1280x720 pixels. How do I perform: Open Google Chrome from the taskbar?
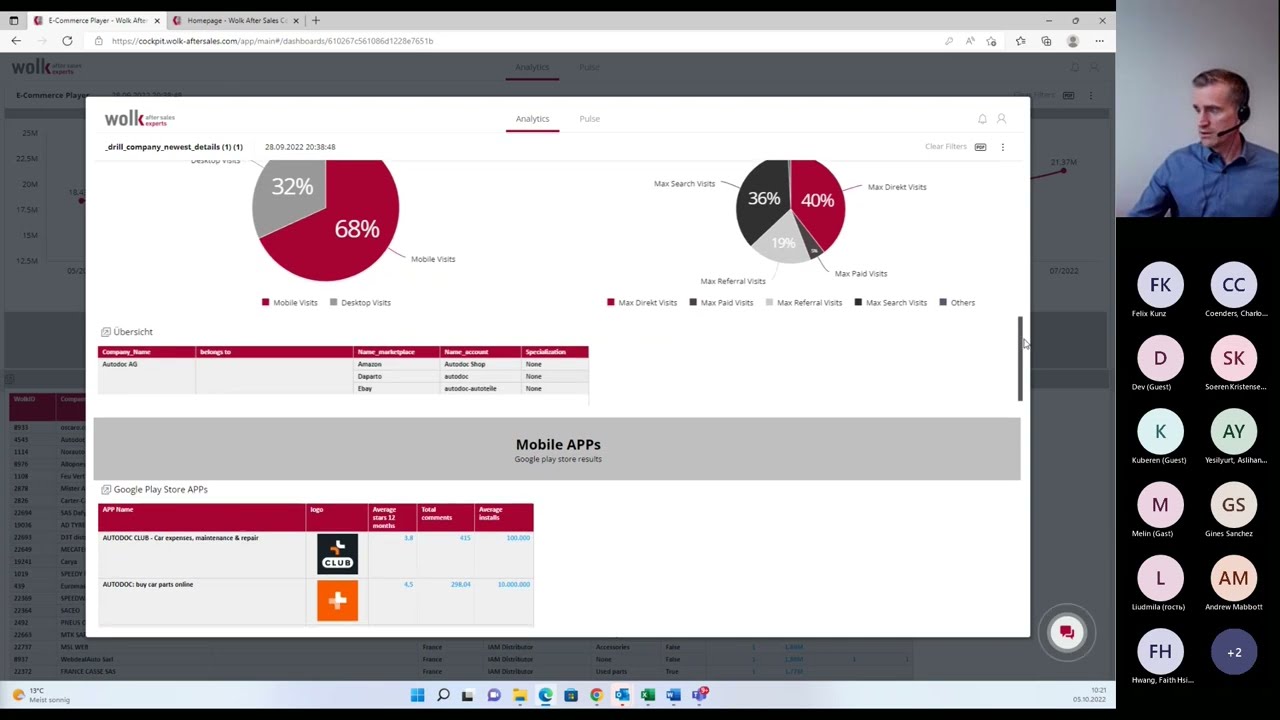[596, 695]
